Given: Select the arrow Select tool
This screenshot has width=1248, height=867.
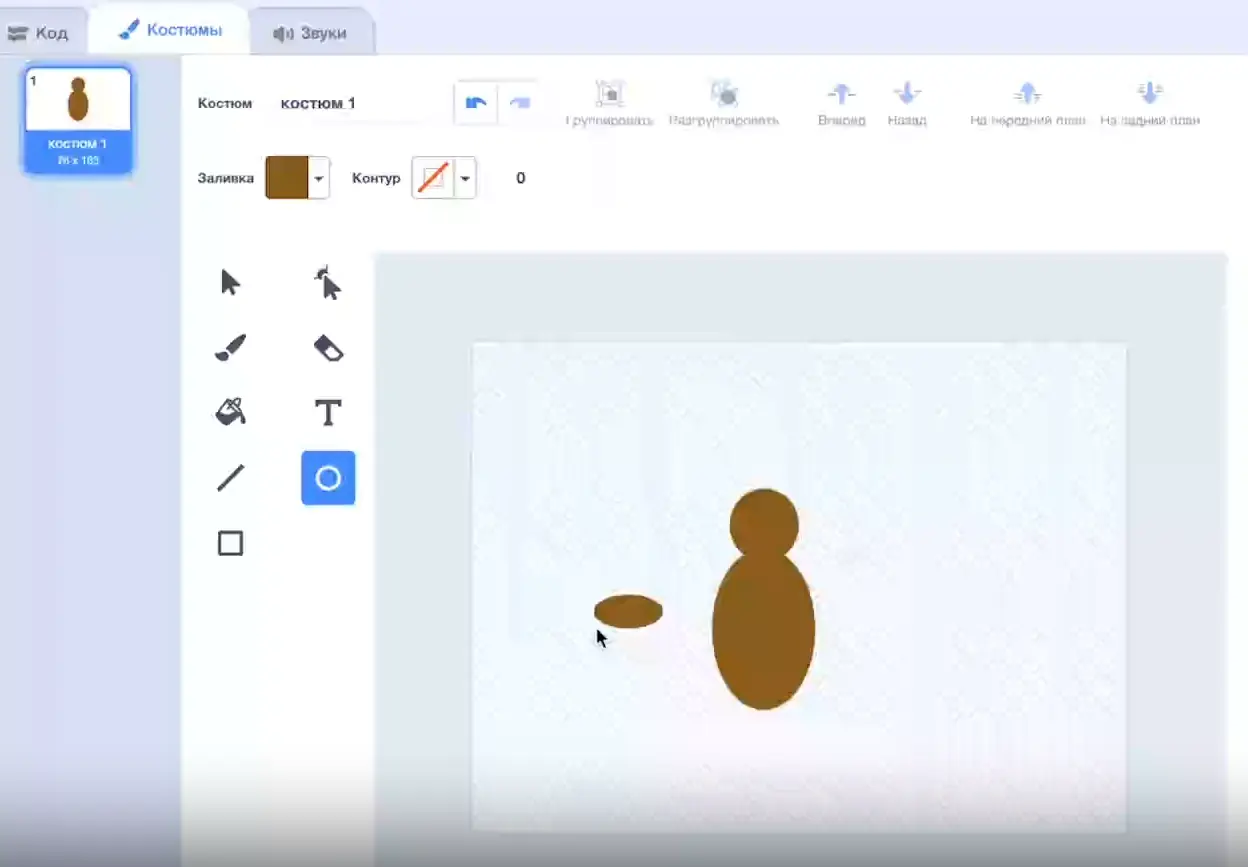Looking at the screenshot, I should coord(230,283).
